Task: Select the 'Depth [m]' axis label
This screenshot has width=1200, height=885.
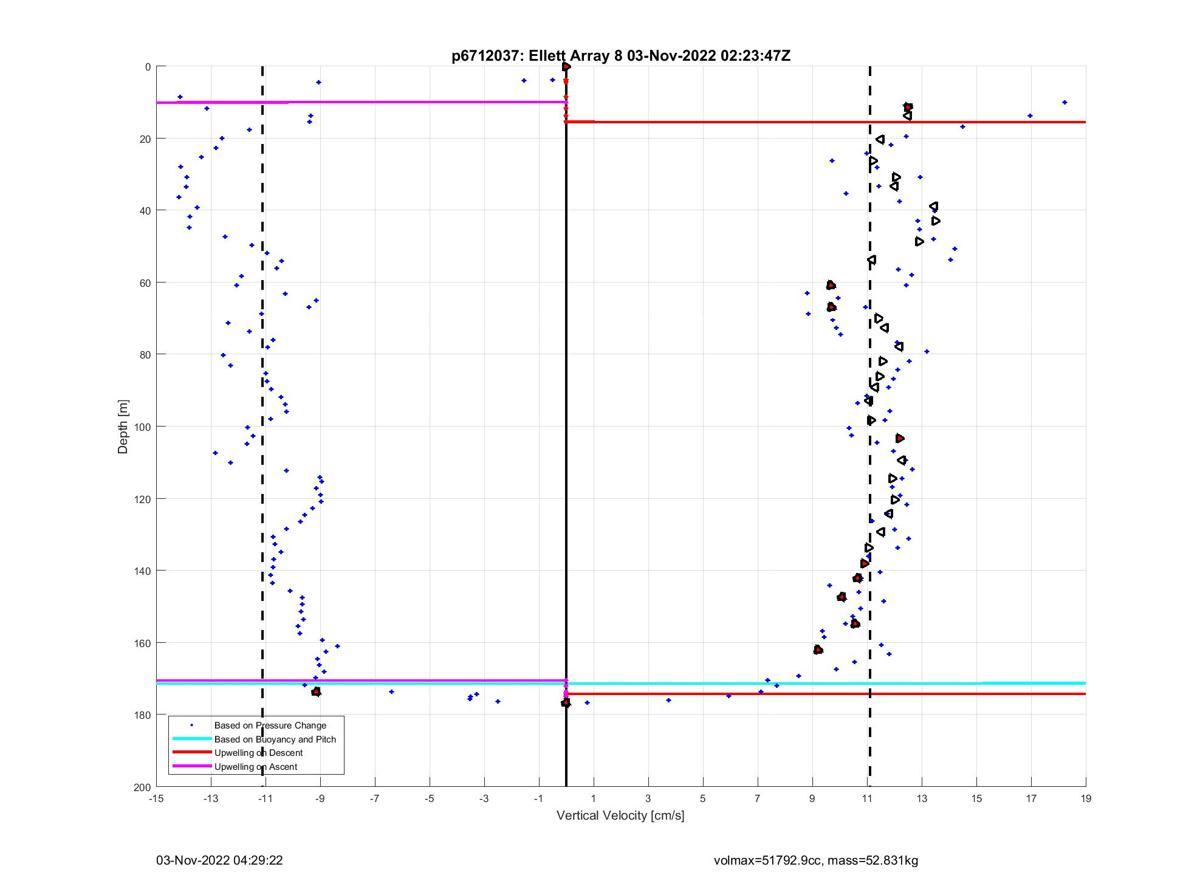Action: click(123, 427)
